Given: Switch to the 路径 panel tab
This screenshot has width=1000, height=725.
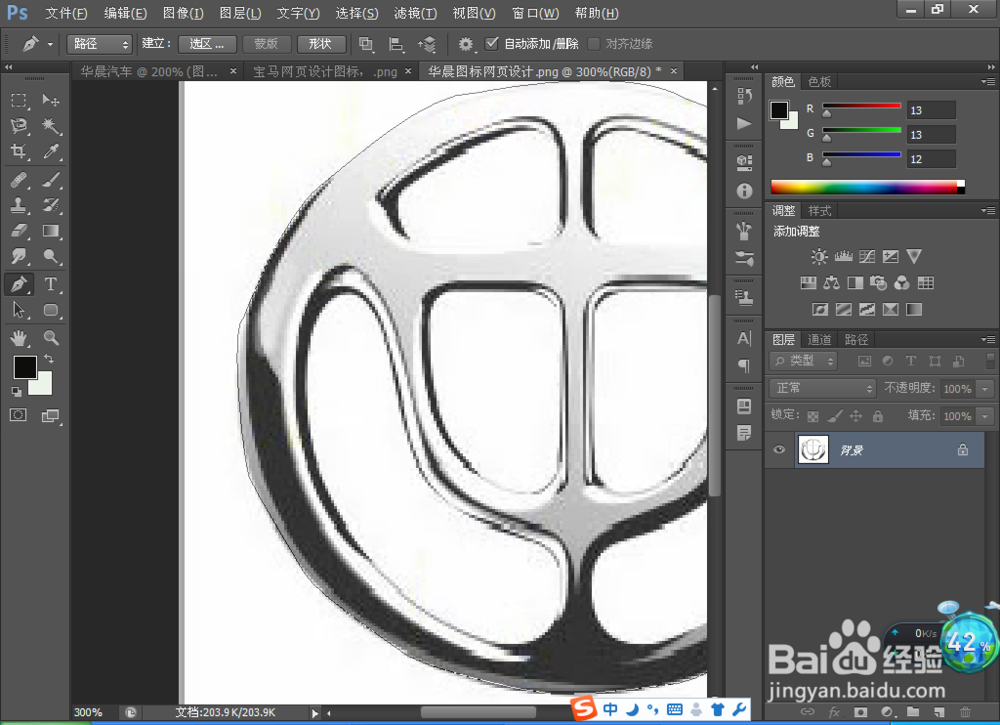Looking at the screenshot, I should point(856,339).
